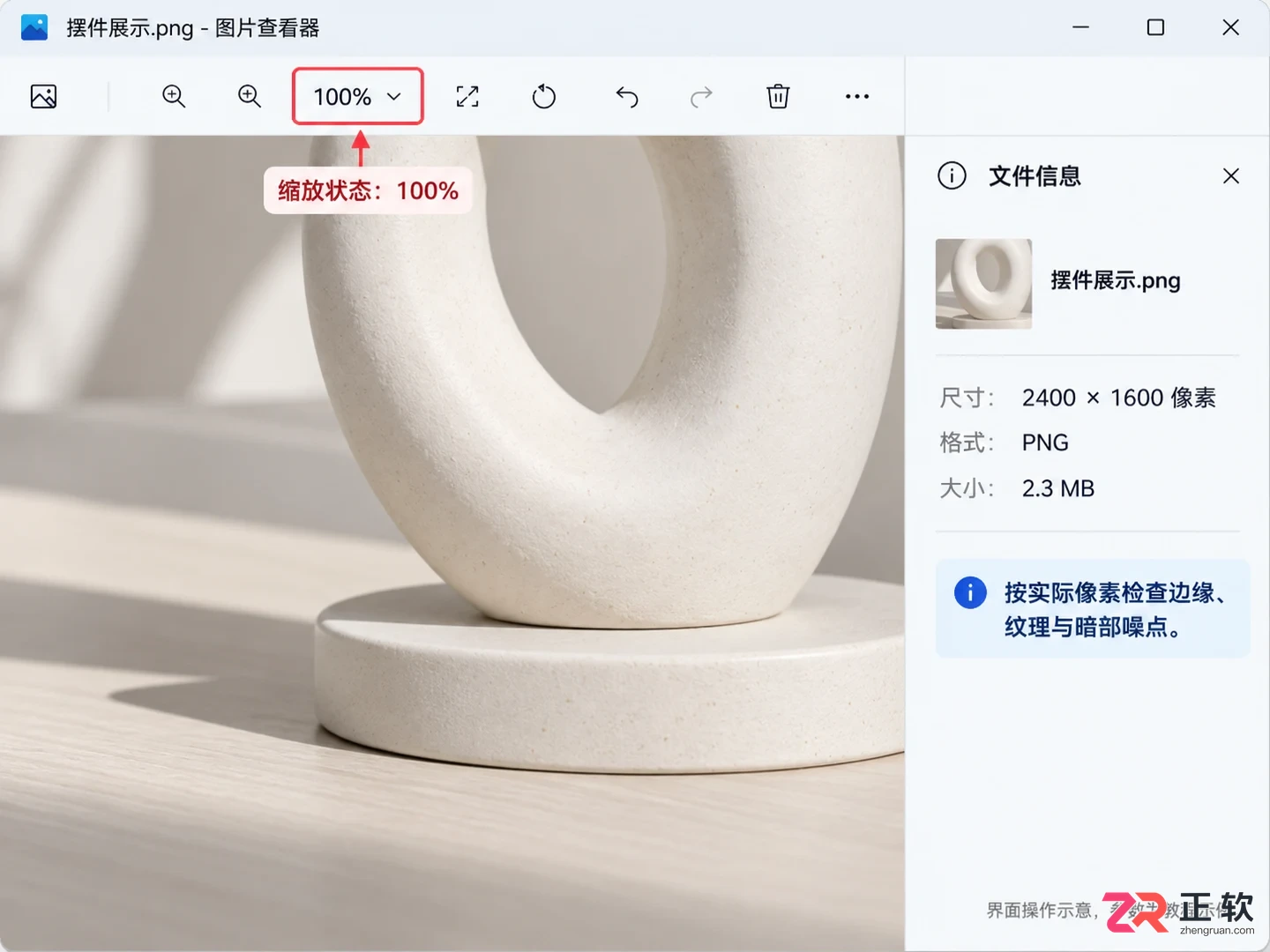Click the blue info icon in the tip box
The image size is (1270, 952).
pos(970,592)
